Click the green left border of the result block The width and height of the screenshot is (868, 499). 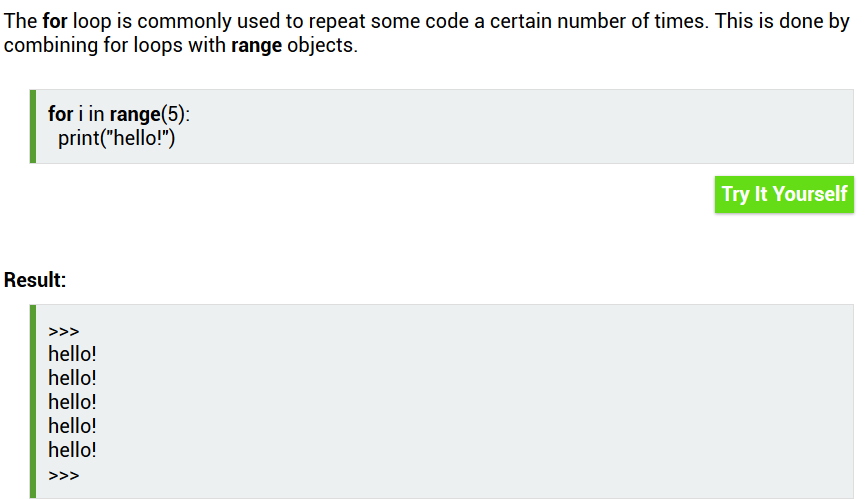(x=33, y=401)
